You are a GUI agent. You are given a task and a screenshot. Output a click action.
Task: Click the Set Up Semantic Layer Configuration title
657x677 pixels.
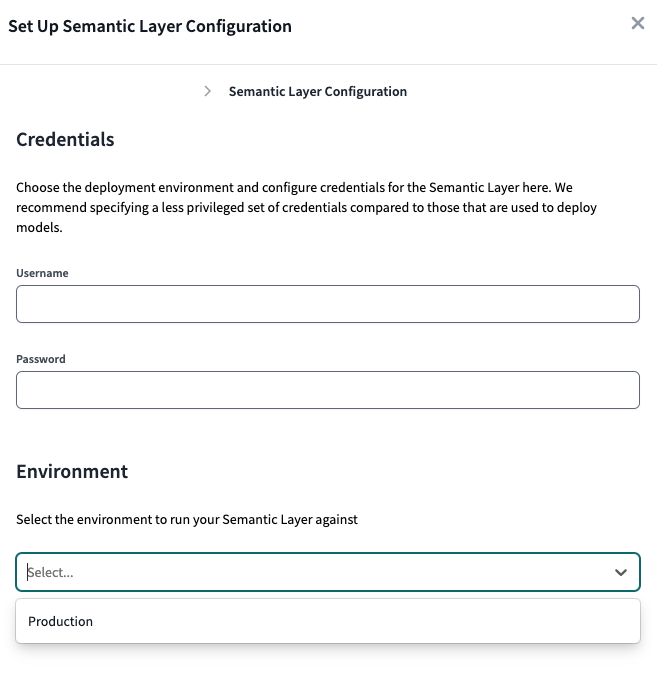150,26
